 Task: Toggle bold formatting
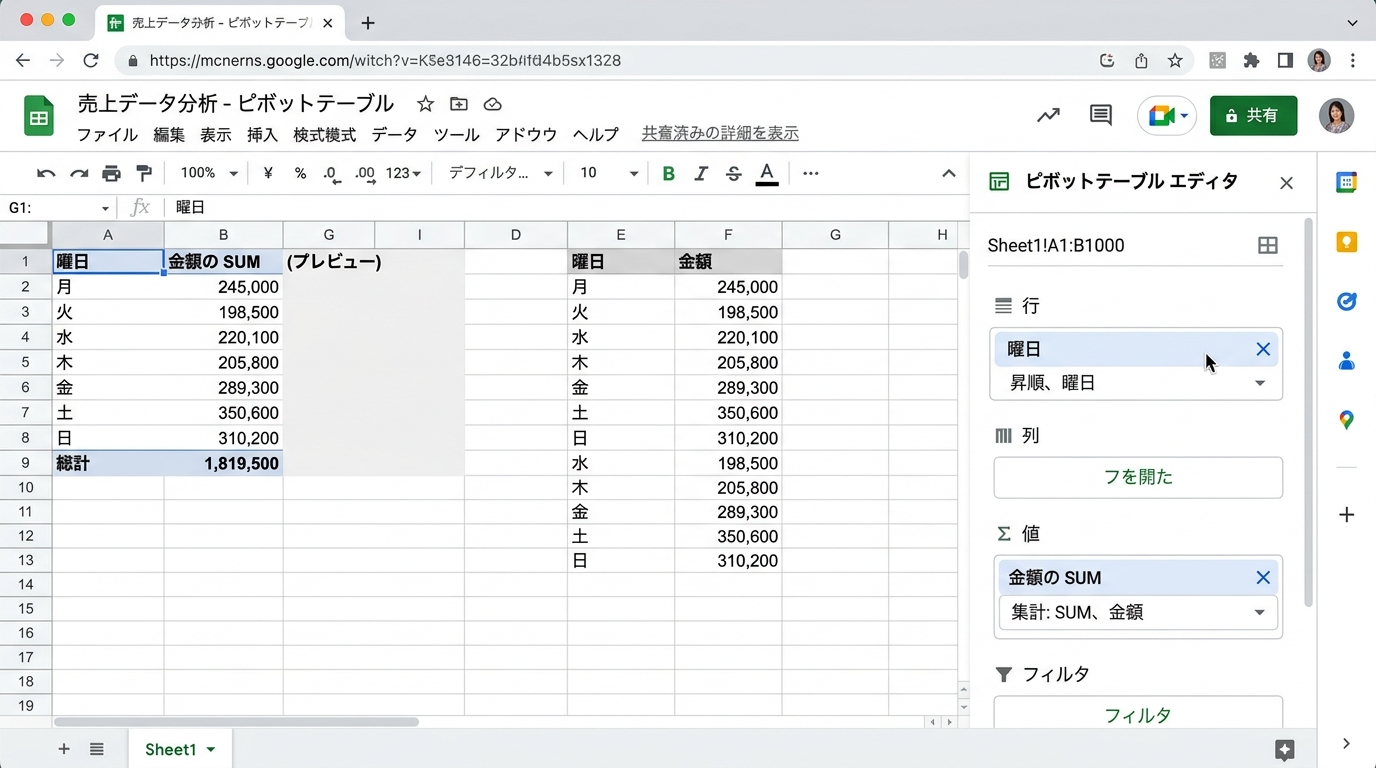coord(668,173)
